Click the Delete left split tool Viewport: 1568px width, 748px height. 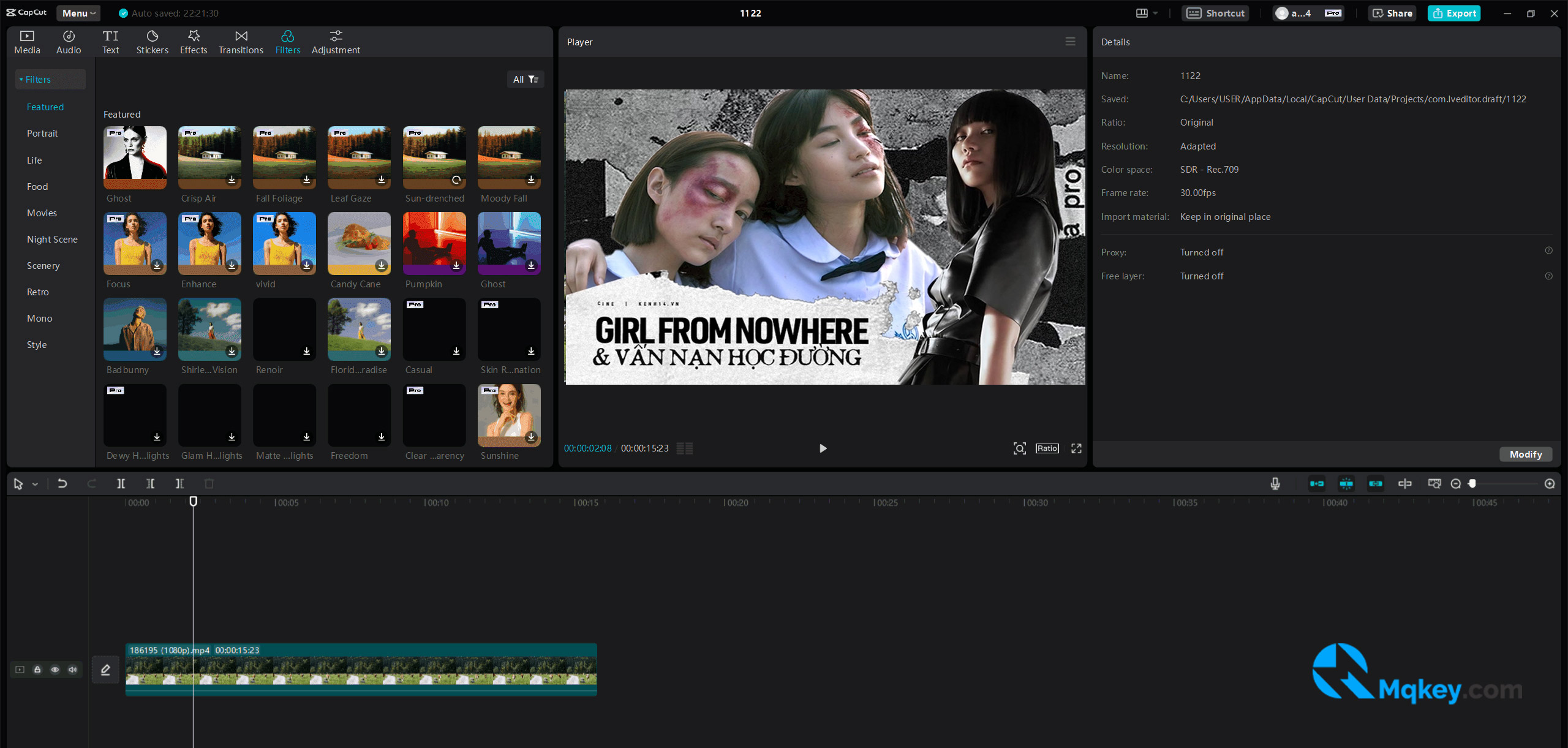click(x=150, y=483)
